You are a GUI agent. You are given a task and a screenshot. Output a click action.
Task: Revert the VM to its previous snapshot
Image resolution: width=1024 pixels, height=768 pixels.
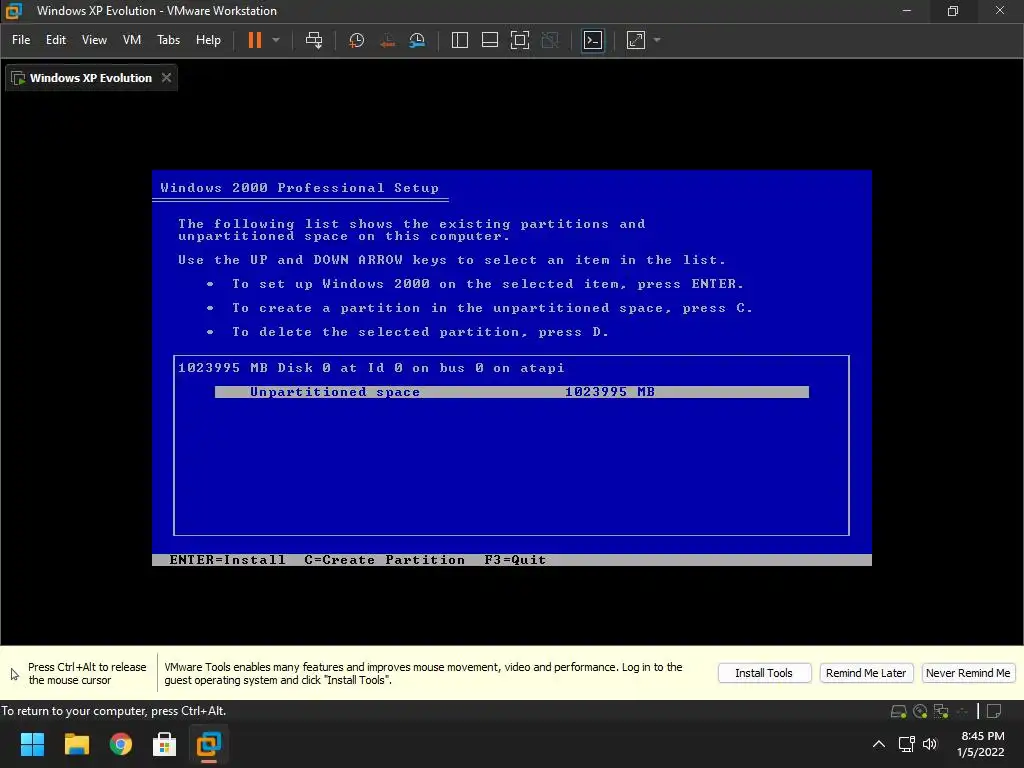(387, 40)
